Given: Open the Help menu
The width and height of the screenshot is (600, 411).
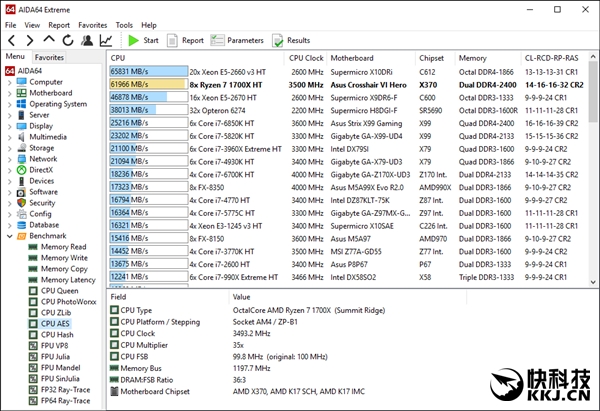Looking at the screenshot, I should 149,25.
